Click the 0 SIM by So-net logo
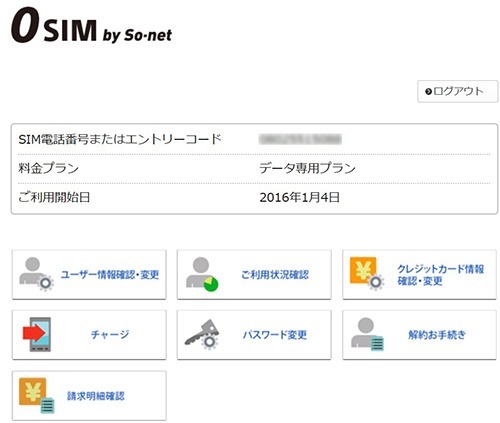Screen dimensions: 500x423 92,26
